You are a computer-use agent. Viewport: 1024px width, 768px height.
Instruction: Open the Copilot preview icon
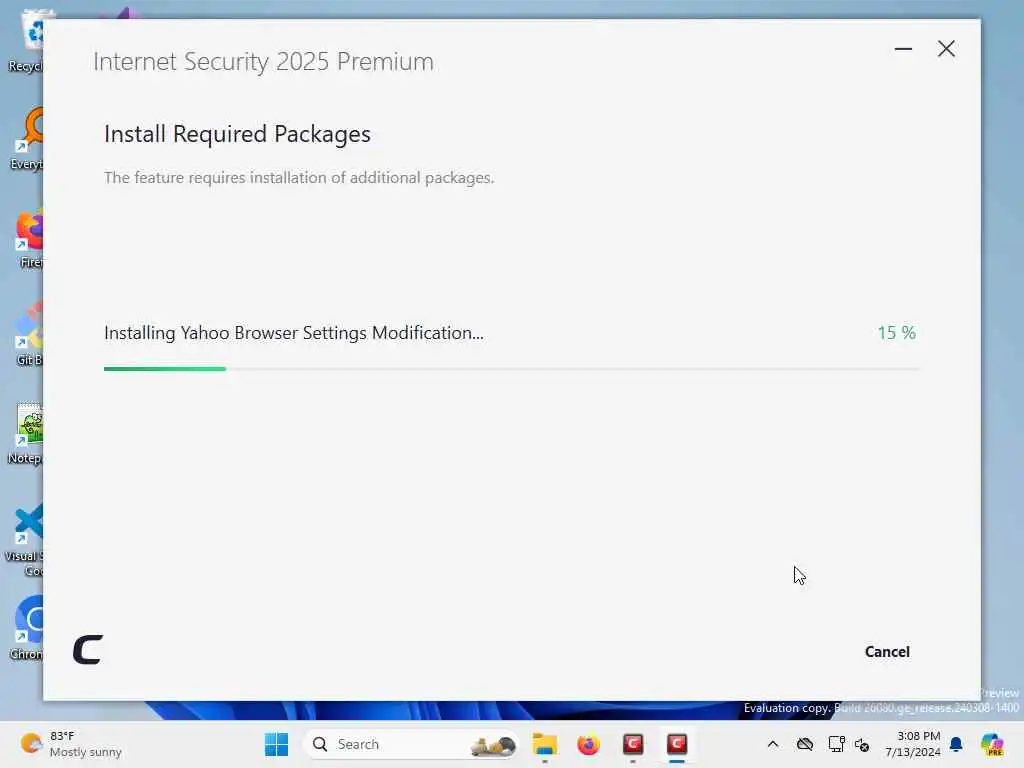tap(992, 744)
